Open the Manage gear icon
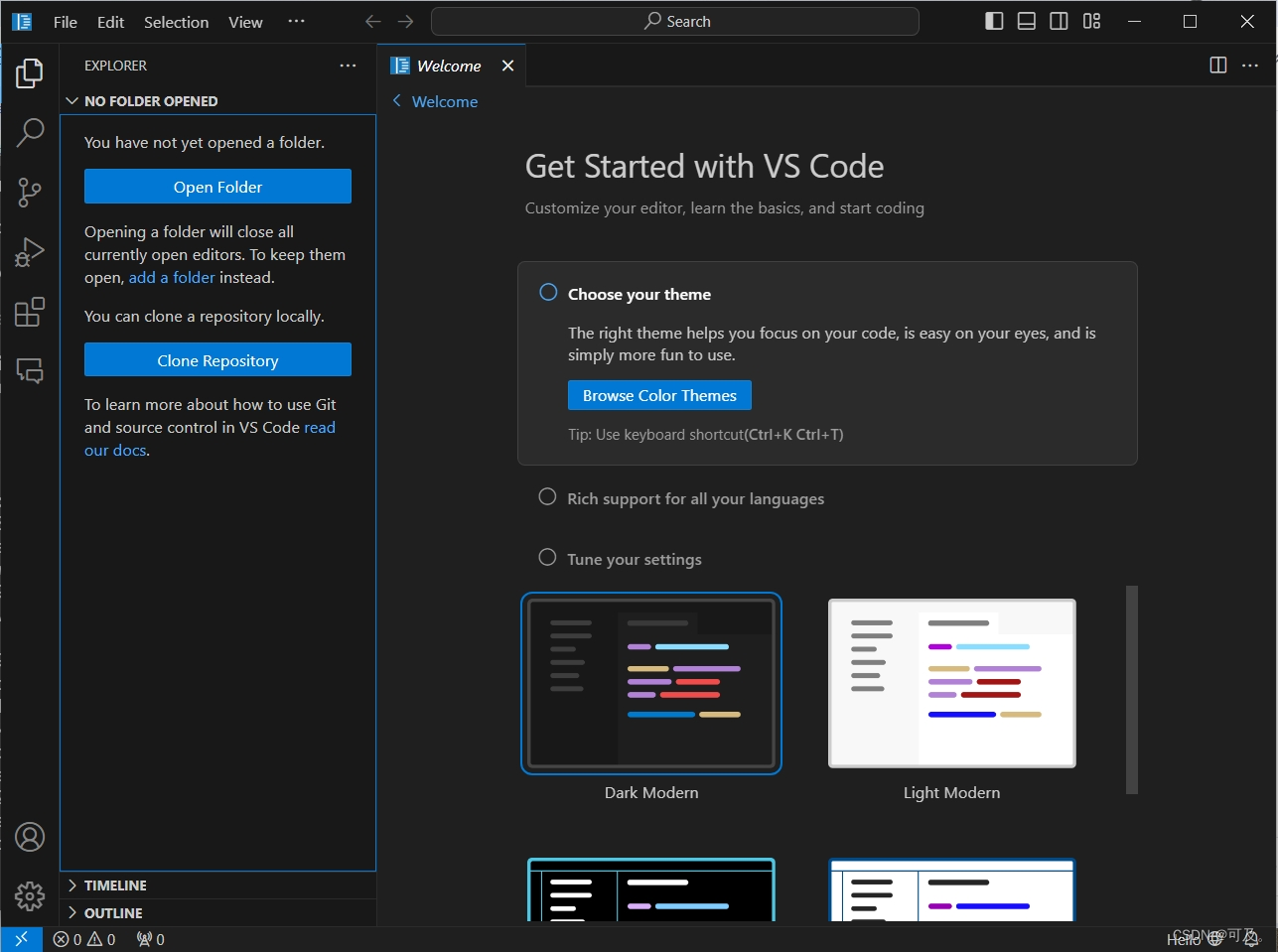Viewport: 1278px width, 952px height. click(x=30, y=896)
